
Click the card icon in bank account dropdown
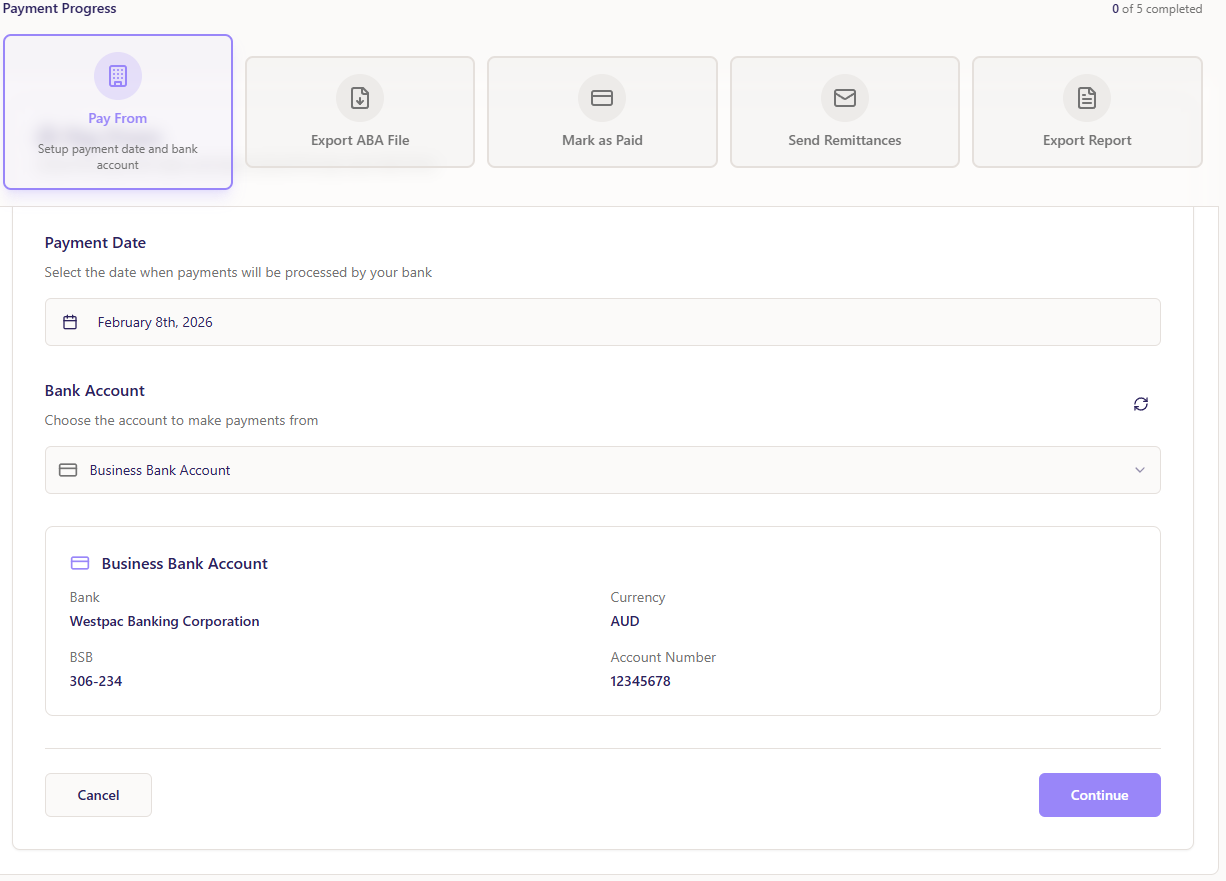click(x=68, y=470)
